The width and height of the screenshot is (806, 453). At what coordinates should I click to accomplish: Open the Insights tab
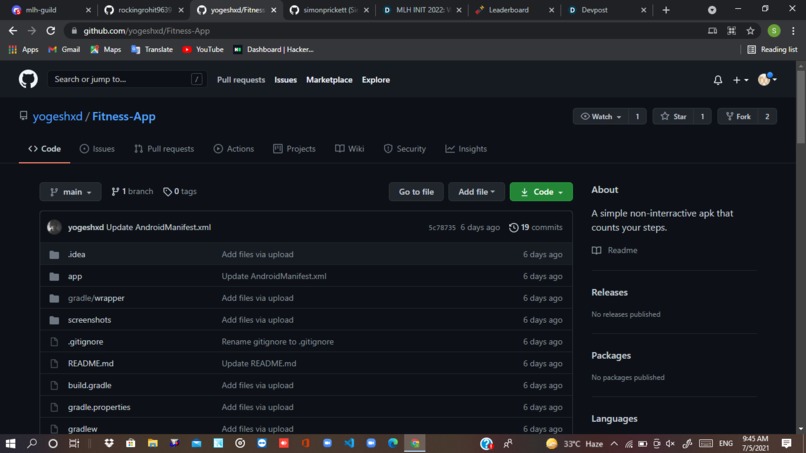click(x=466, y=149)
